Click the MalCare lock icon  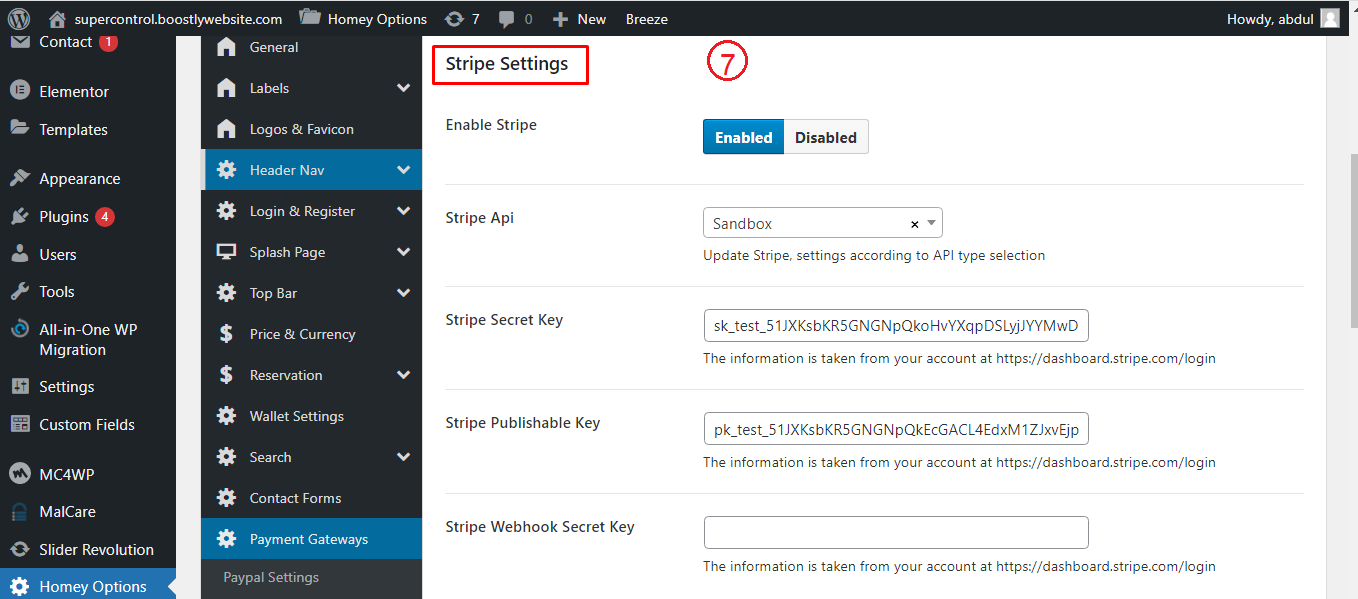tap(19, 512)
